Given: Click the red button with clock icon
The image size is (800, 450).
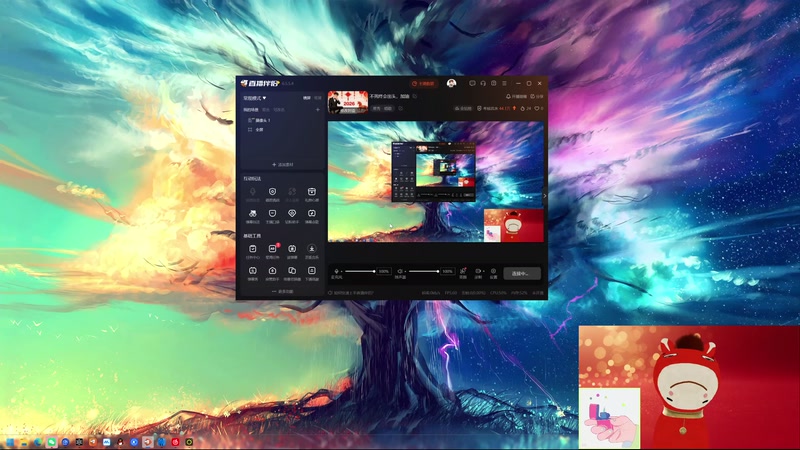Looking at the screenshot, I should pyautogui.click(x=423, y=83).
